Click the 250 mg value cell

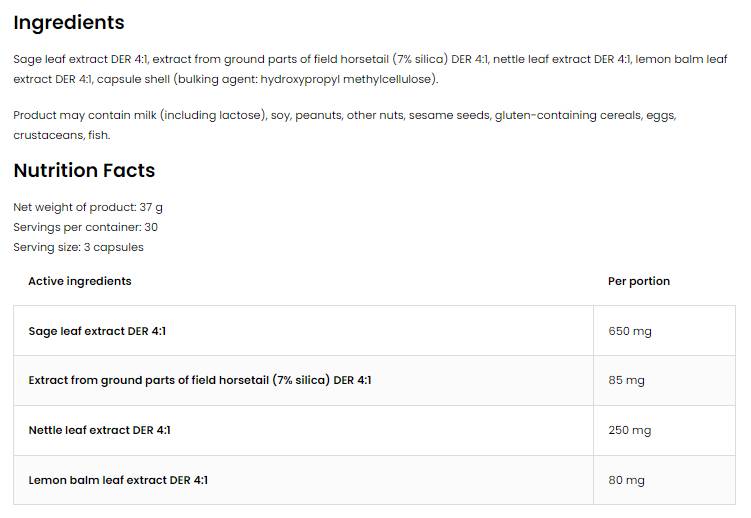629,430
